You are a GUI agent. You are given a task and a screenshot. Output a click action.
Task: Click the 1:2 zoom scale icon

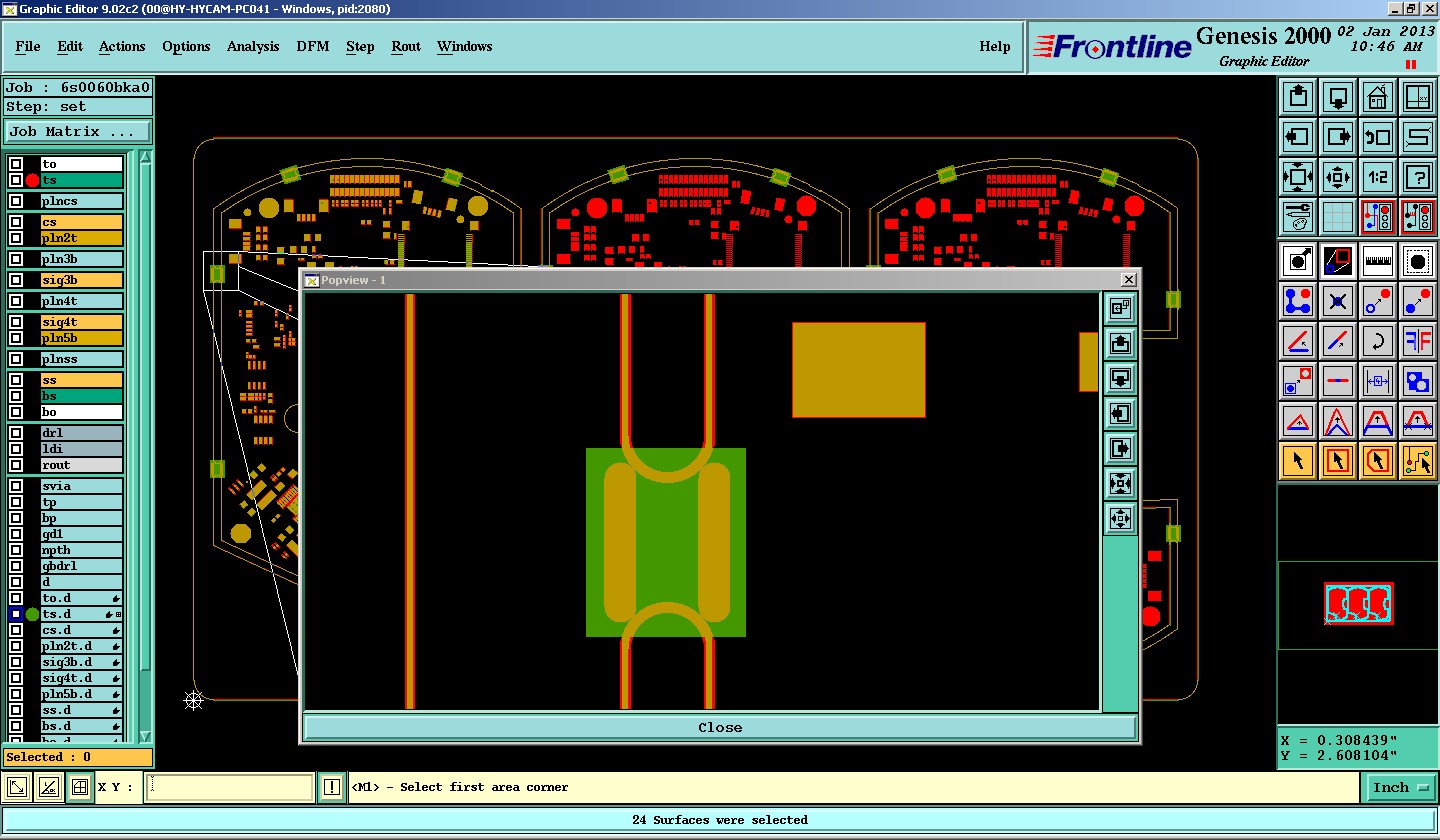click(1377, 177)
